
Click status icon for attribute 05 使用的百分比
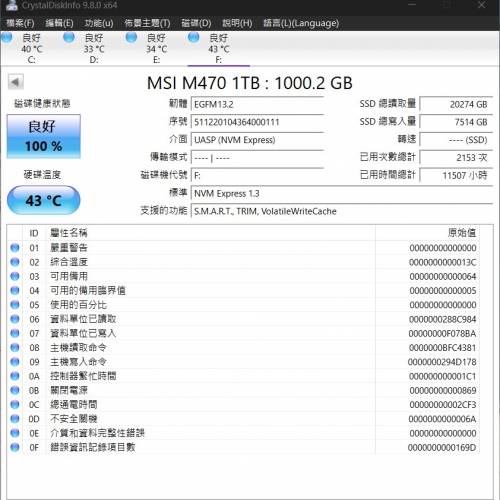[x=15, y=305]
